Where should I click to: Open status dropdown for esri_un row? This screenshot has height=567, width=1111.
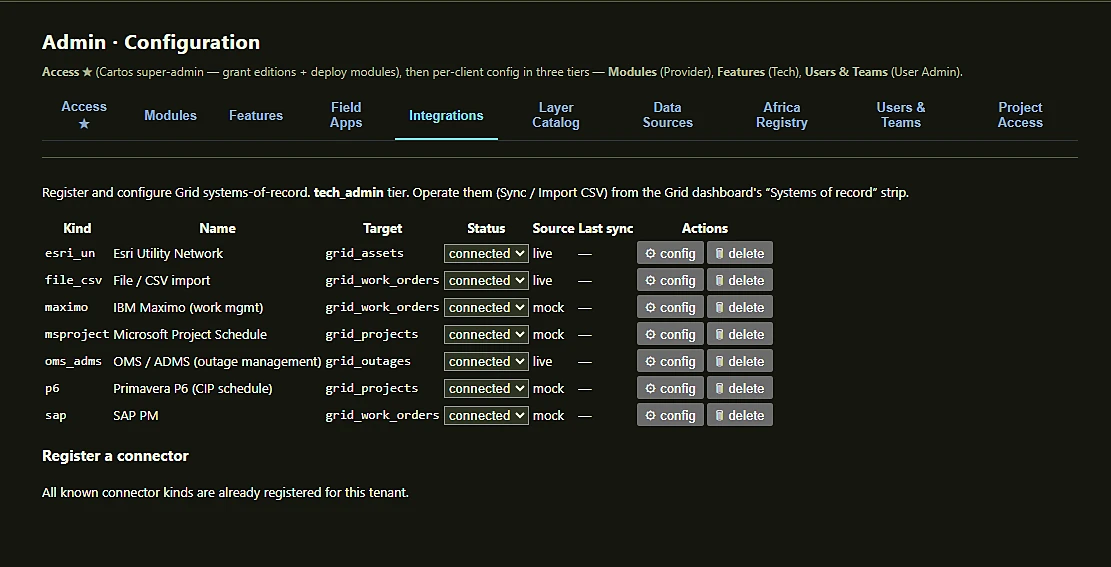click(x=486, y=253)
